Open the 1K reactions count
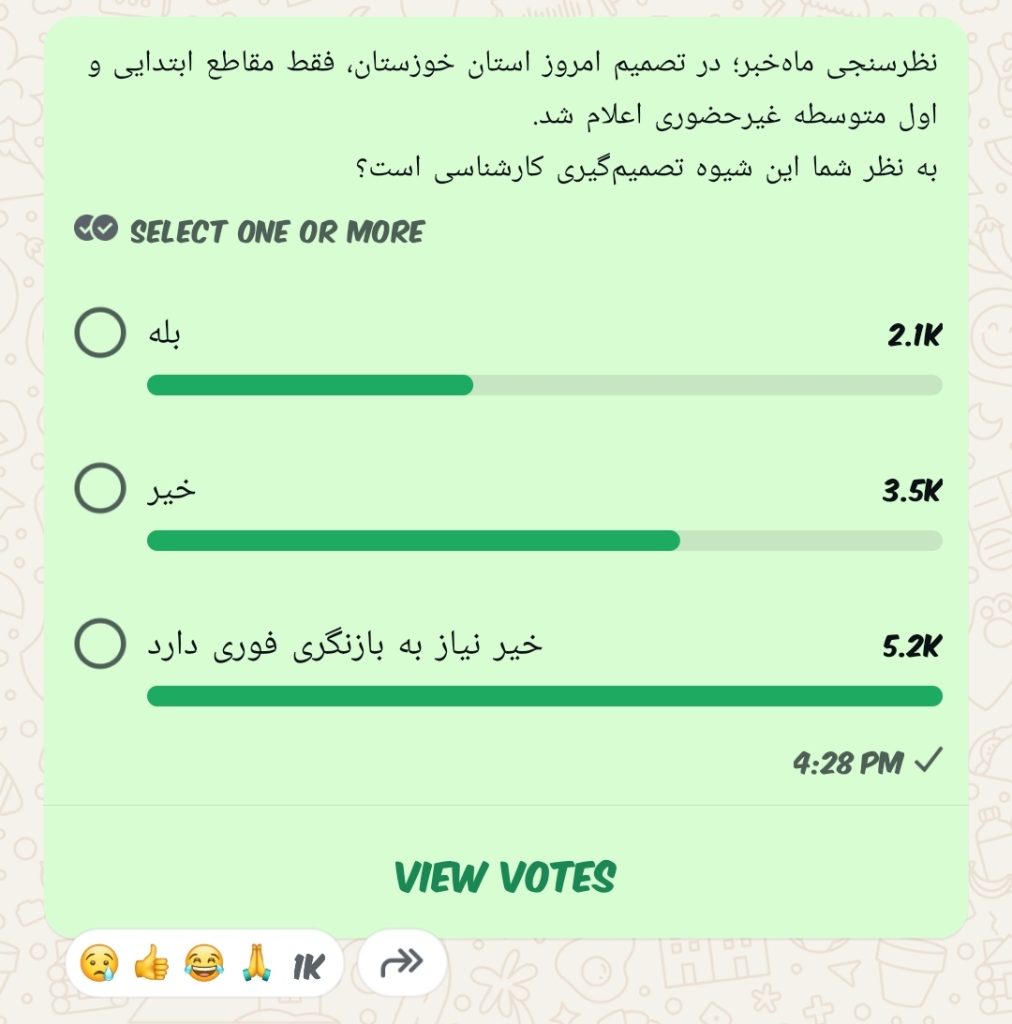The image size is (1012, 1024). click(307, 967)
